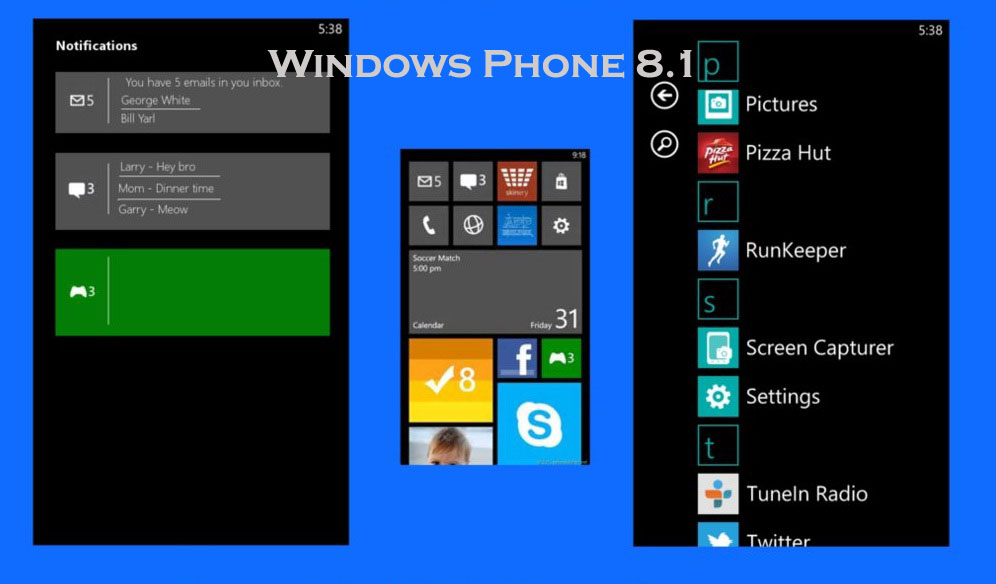Open the "Screen Capturer" label
The height and width of the screenshot is (584, 996).
click(x=819, y=348)
